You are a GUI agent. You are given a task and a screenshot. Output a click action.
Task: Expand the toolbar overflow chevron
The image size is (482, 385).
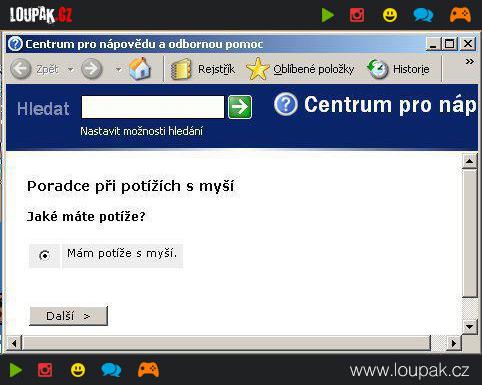point(469,62)
